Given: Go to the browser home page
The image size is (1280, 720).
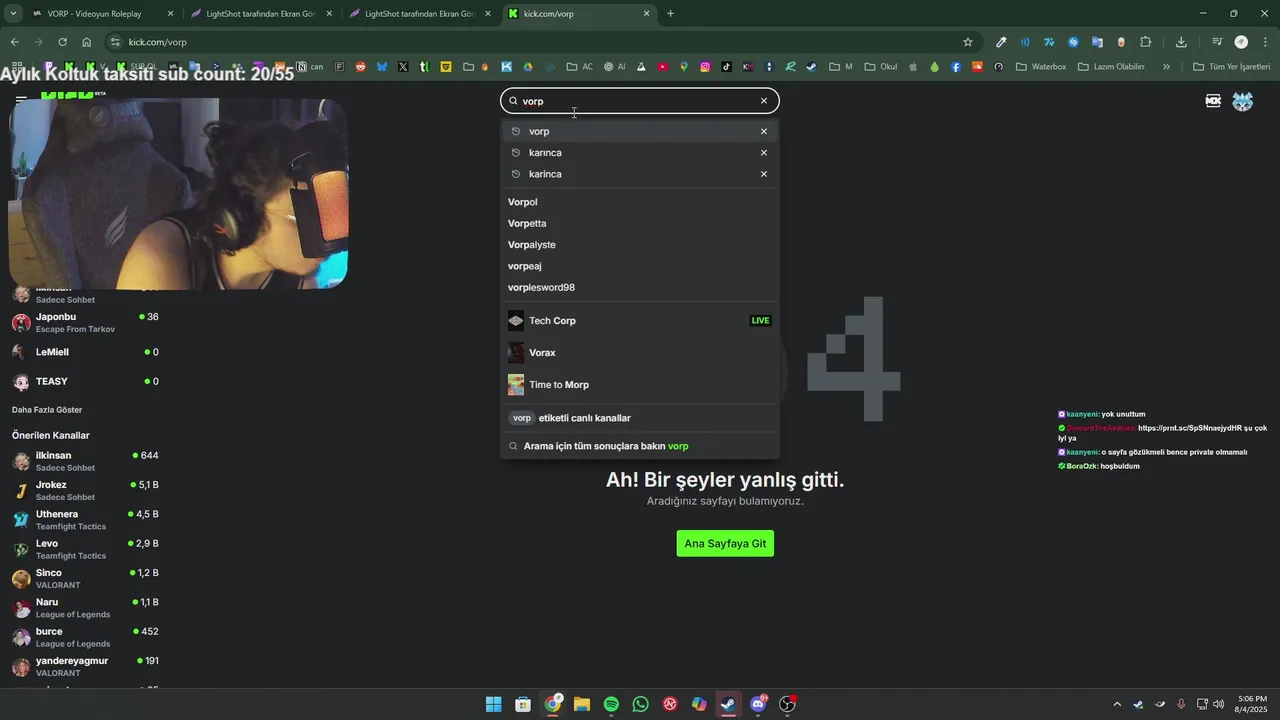Looking at the screenshot, I should (87, 42).
